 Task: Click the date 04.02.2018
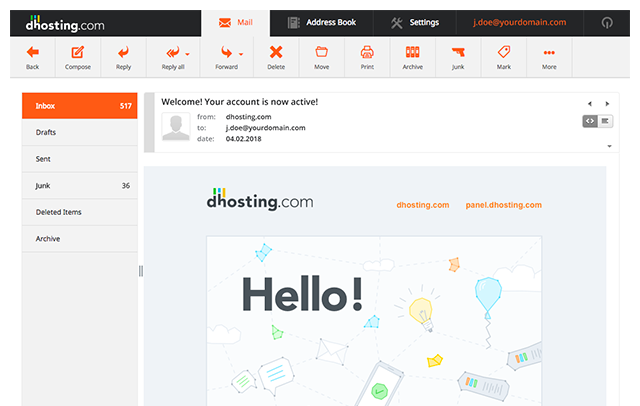244,139
